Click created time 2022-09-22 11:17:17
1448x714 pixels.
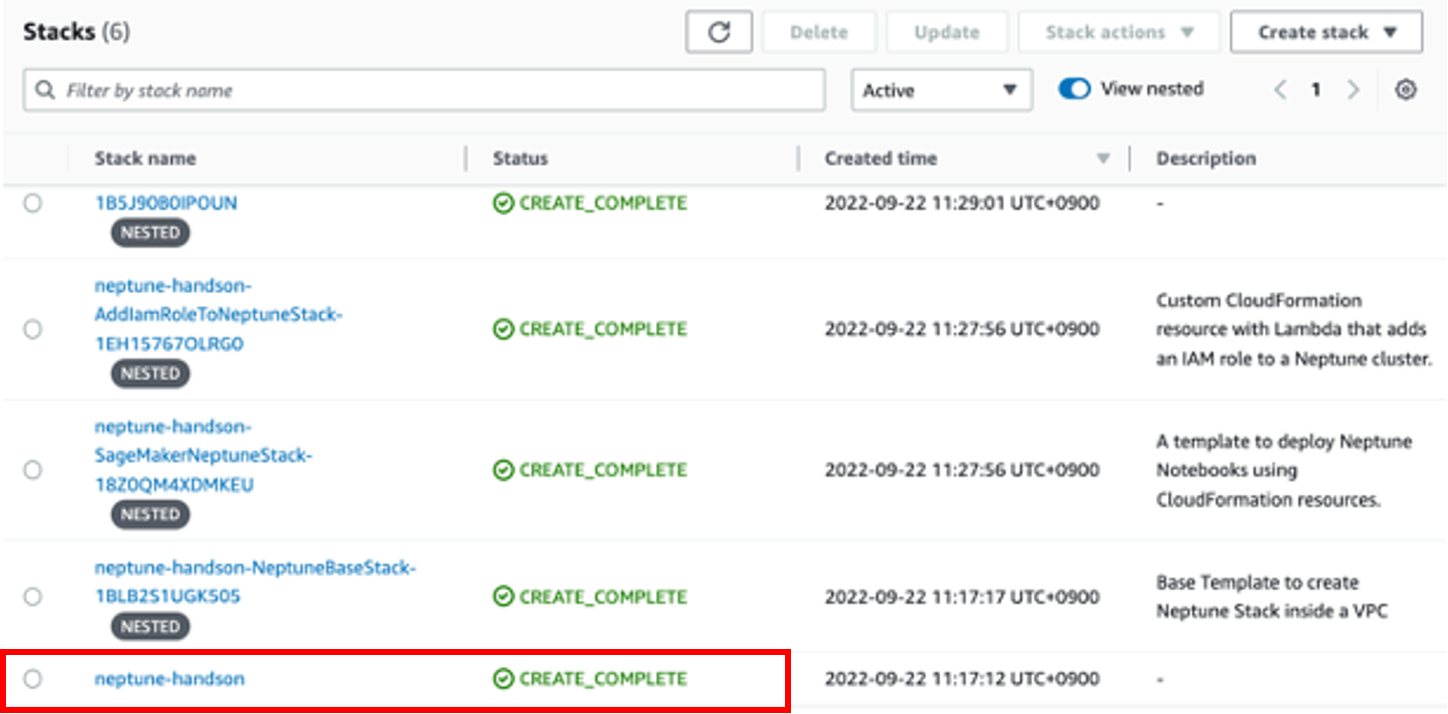pyautogui.click(x=962, y=597)
